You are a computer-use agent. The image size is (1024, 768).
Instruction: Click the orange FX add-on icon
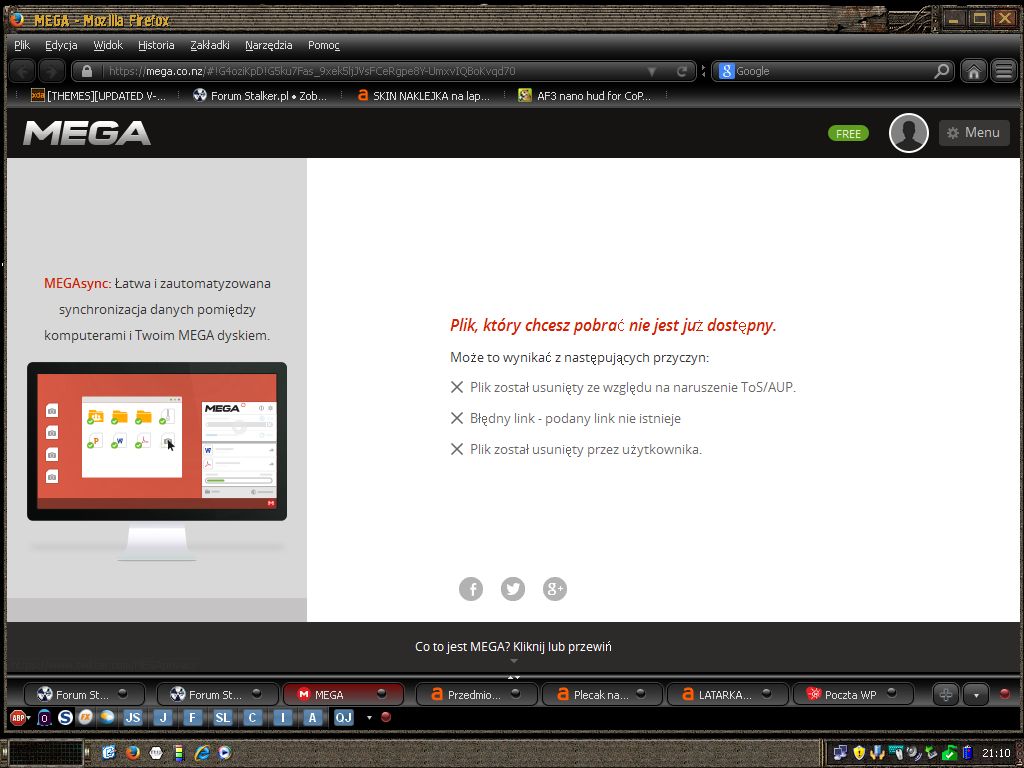coord(86,717)
